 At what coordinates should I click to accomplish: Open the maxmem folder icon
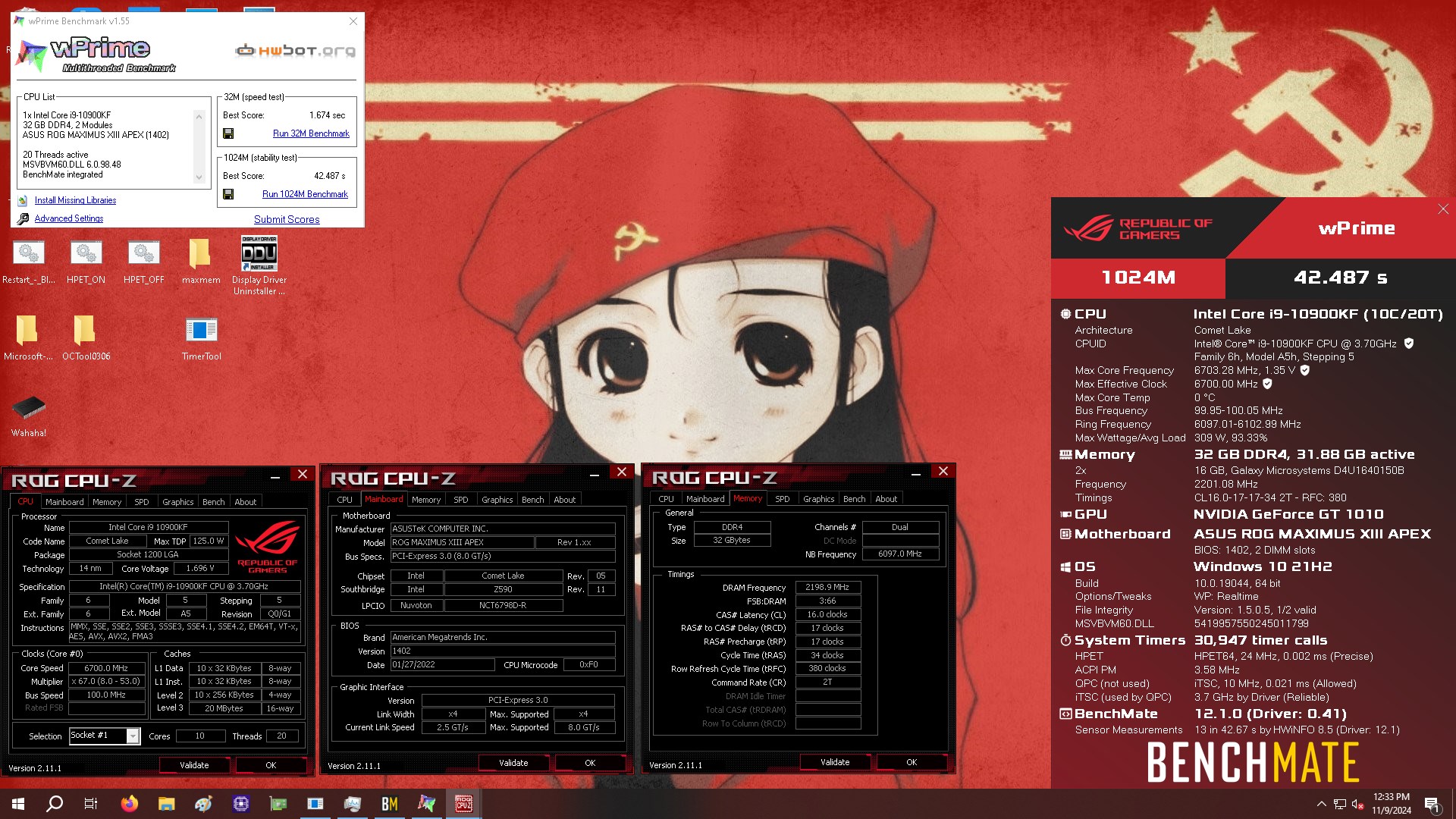[201, 262]
